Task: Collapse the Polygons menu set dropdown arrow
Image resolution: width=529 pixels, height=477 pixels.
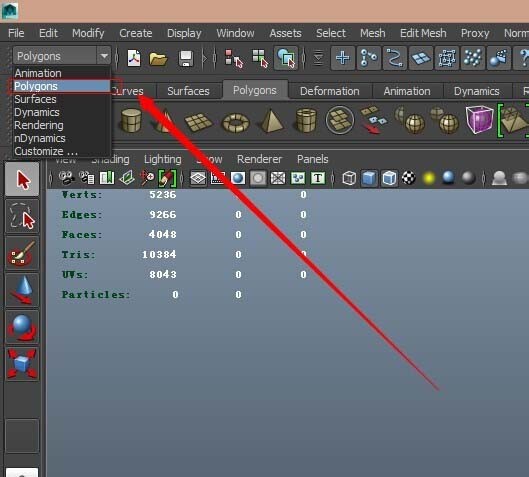Action: [x=104, y=56]
